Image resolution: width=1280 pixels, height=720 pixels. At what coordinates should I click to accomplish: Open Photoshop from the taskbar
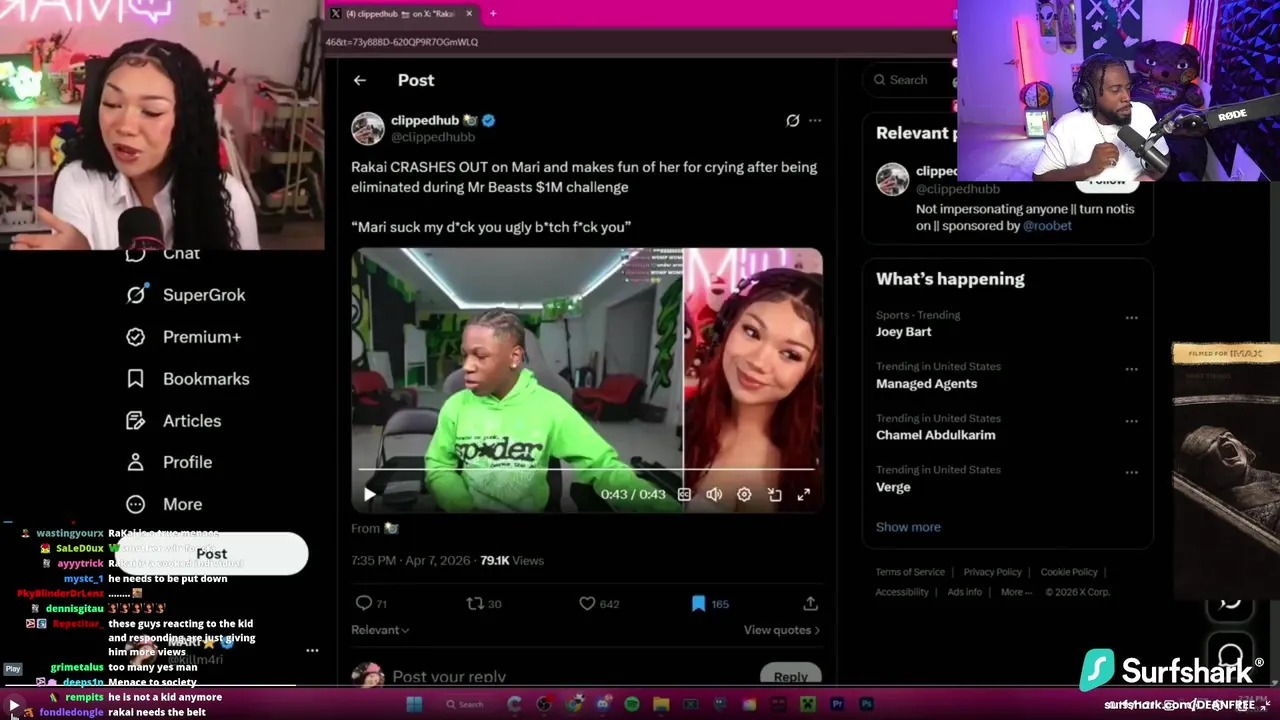pos(867,704)
